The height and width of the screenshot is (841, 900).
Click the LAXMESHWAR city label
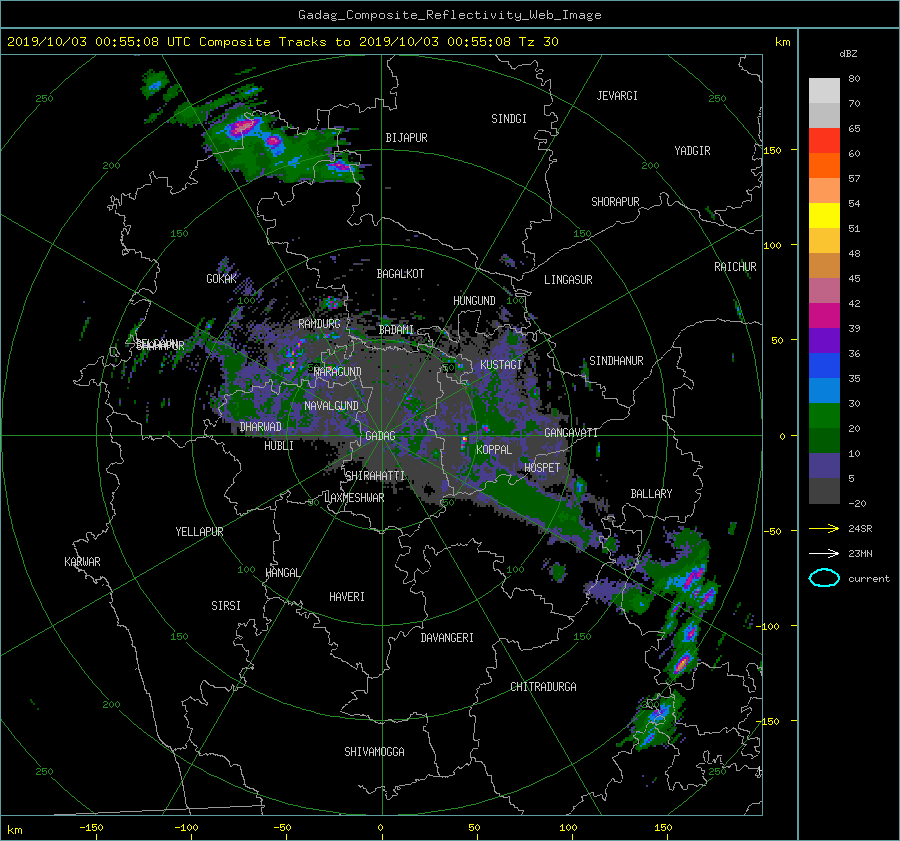(x=354, y=498)
